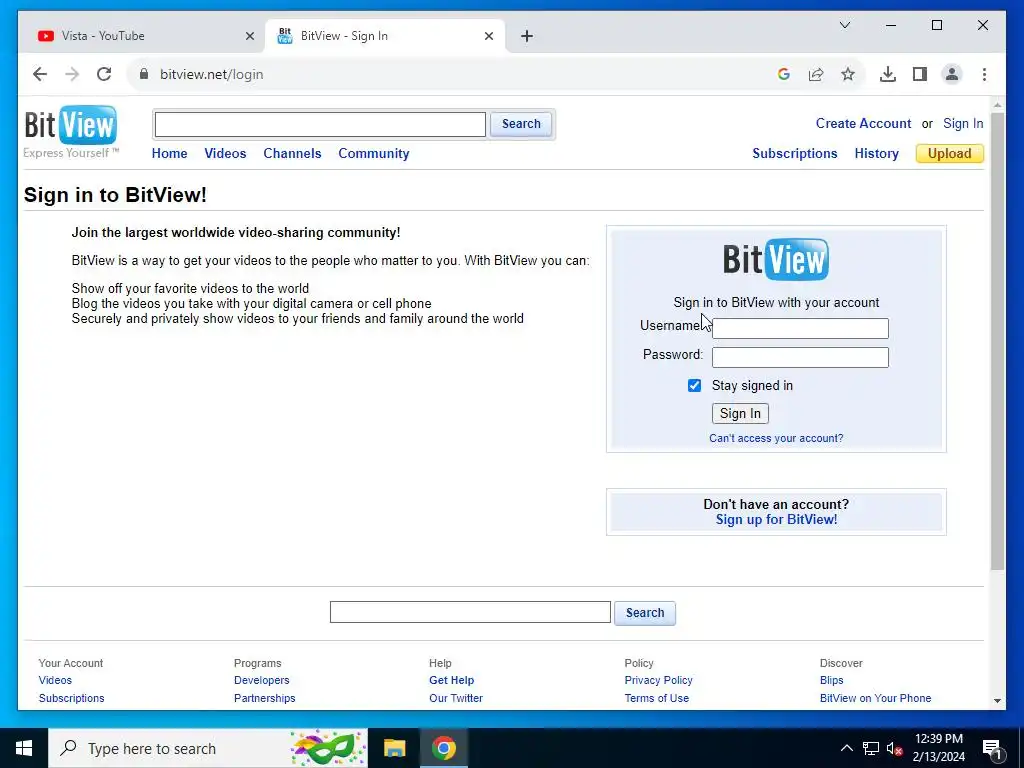Focus the top search text field

click(x=320, y=124)
